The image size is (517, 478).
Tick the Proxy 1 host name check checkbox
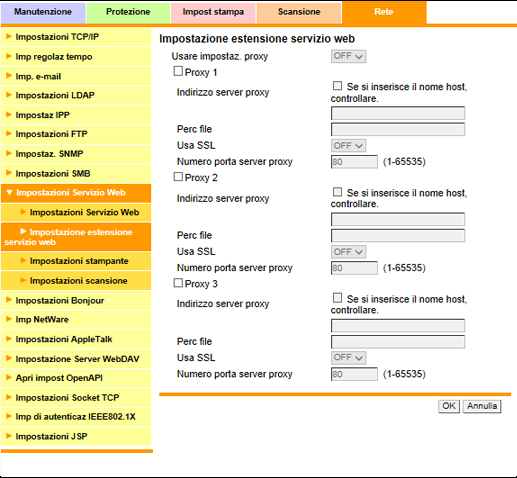337,86
